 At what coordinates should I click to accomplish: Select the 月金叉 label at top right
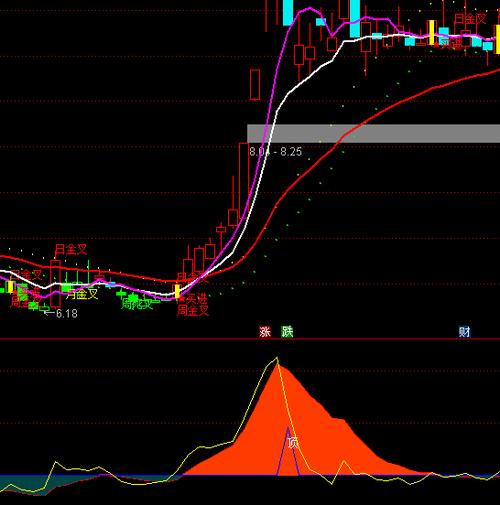coord(470,19)
